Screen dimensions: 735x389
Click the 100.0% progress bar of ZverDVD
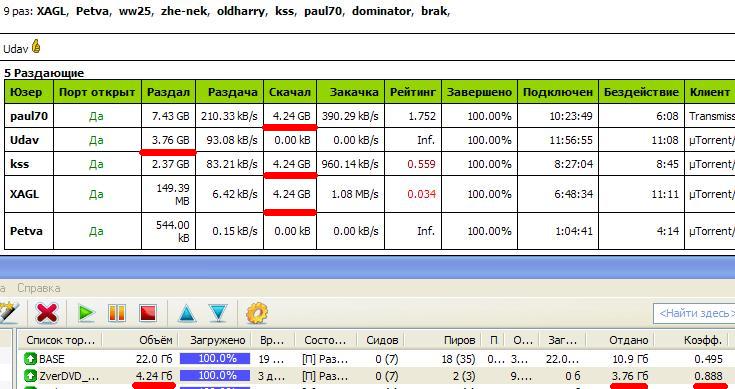[215, 375]
